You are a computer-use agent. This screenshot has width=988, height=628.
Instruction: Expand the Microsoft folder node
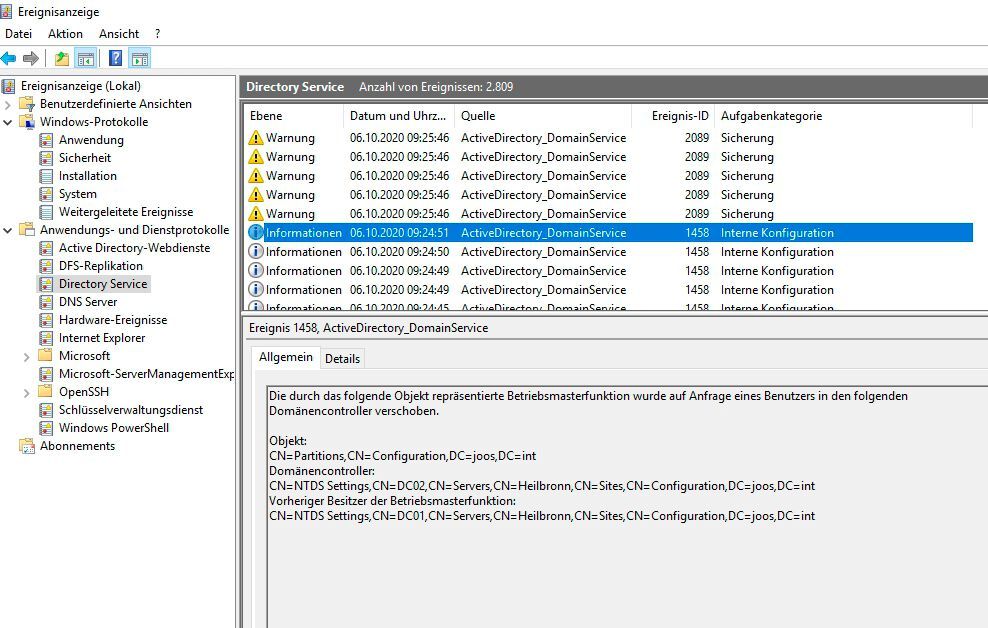(x=27, y=355)
